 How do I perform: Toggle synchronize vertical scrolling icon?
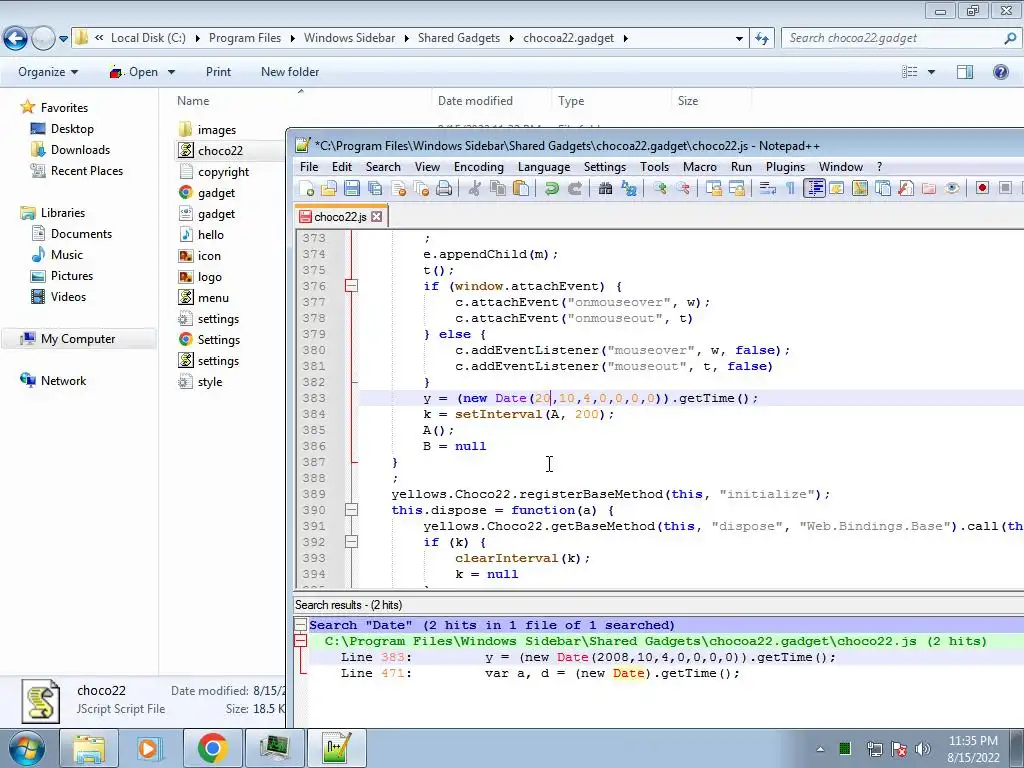[x=714, y=189]
